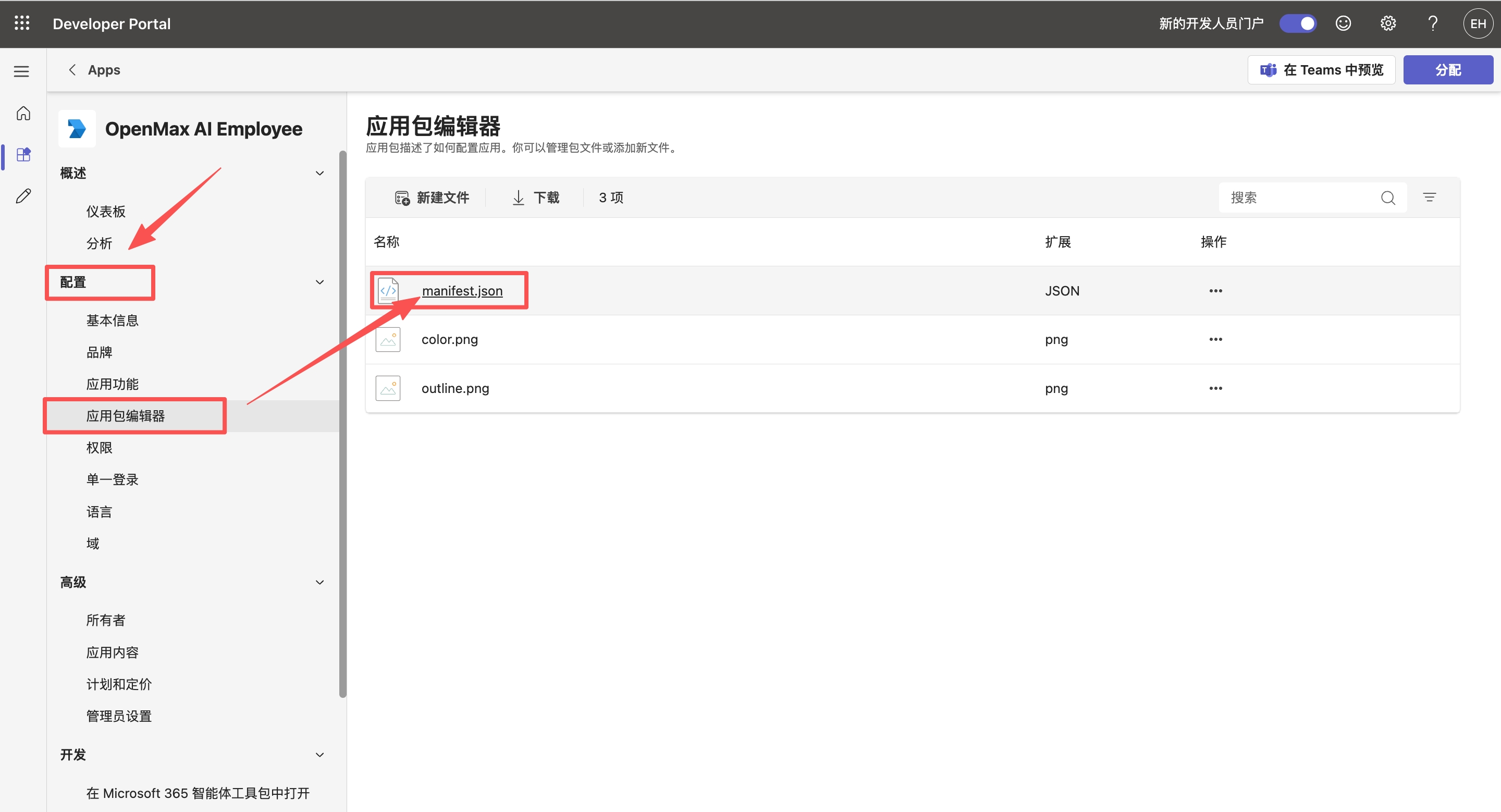This screenshot has width=1501, height=812.
Task: Go back using the Apps chevron arrow
Action: point(72,70)
